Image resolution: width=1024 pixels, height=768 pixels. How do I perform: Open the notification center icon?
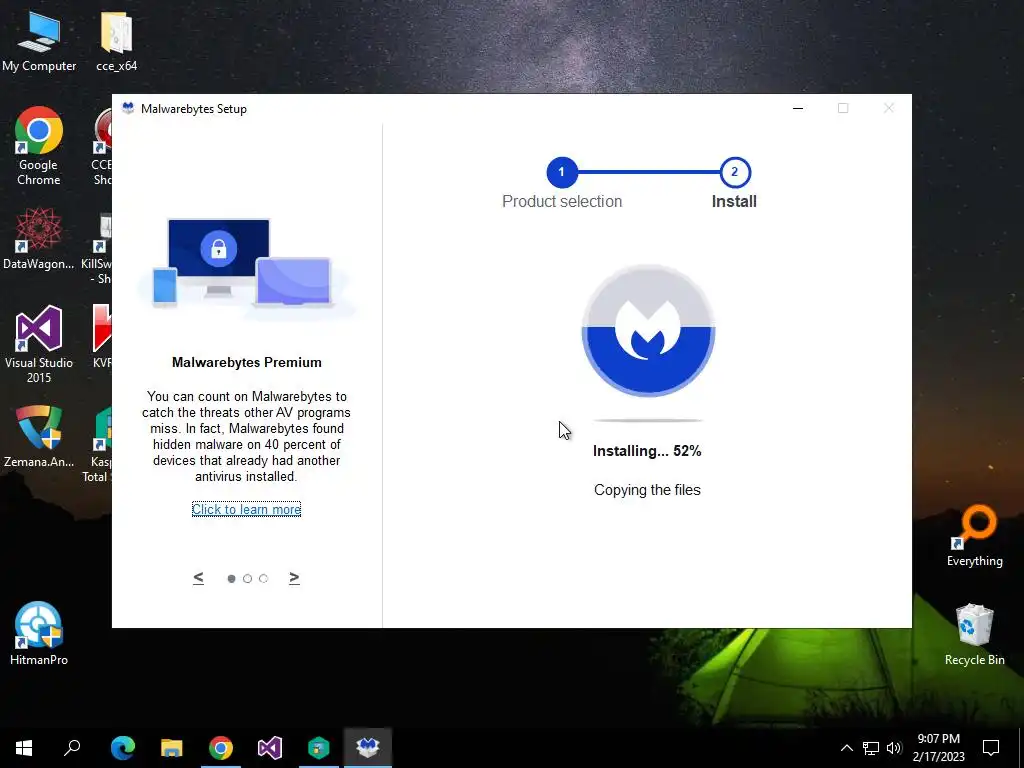click(991, 748)
